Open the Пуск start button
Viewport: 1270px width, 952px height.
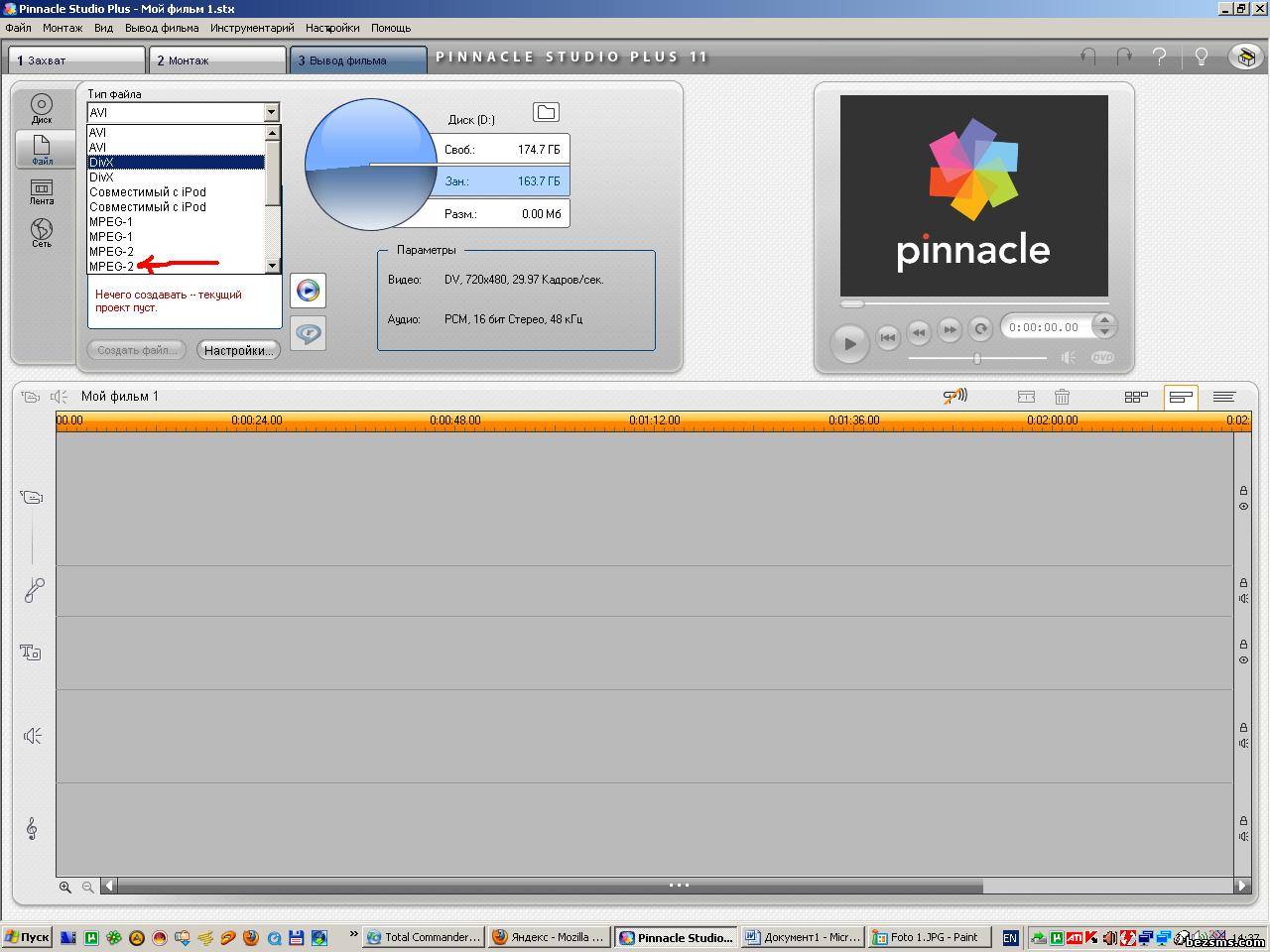tap(28, 937)
